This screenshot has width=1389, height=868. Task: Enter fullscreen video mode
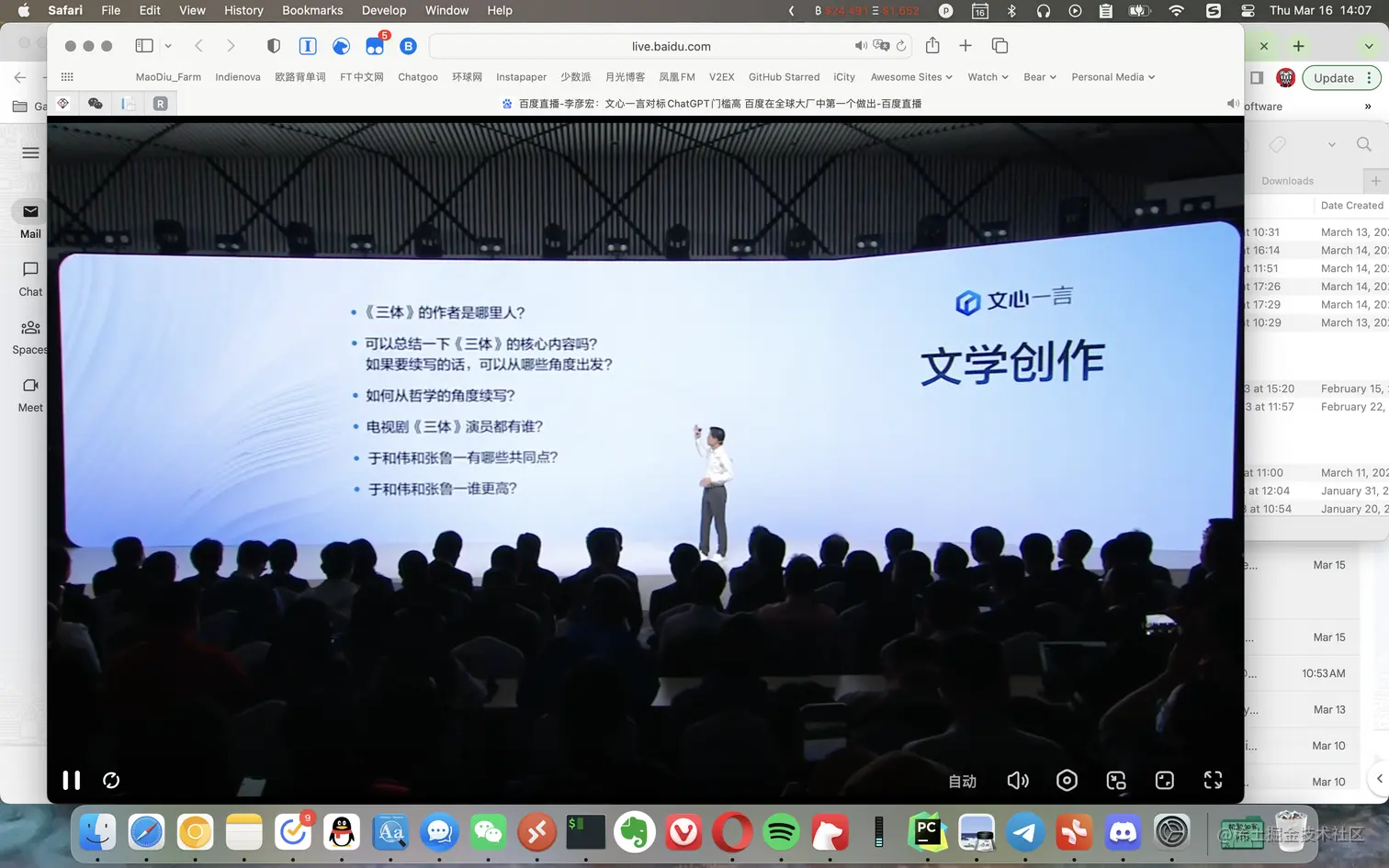1213,780
